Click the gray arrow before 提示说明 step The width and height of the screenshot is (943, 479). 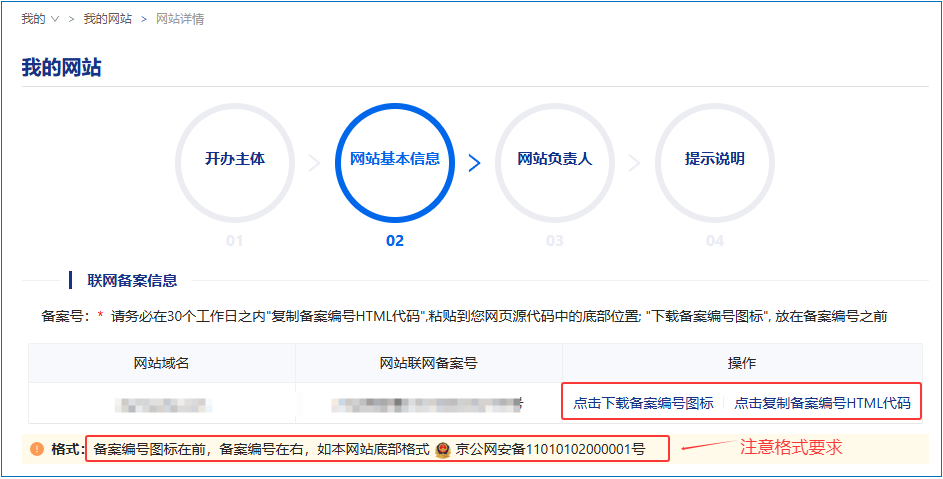pyautogui.click(x=634, y=163)
